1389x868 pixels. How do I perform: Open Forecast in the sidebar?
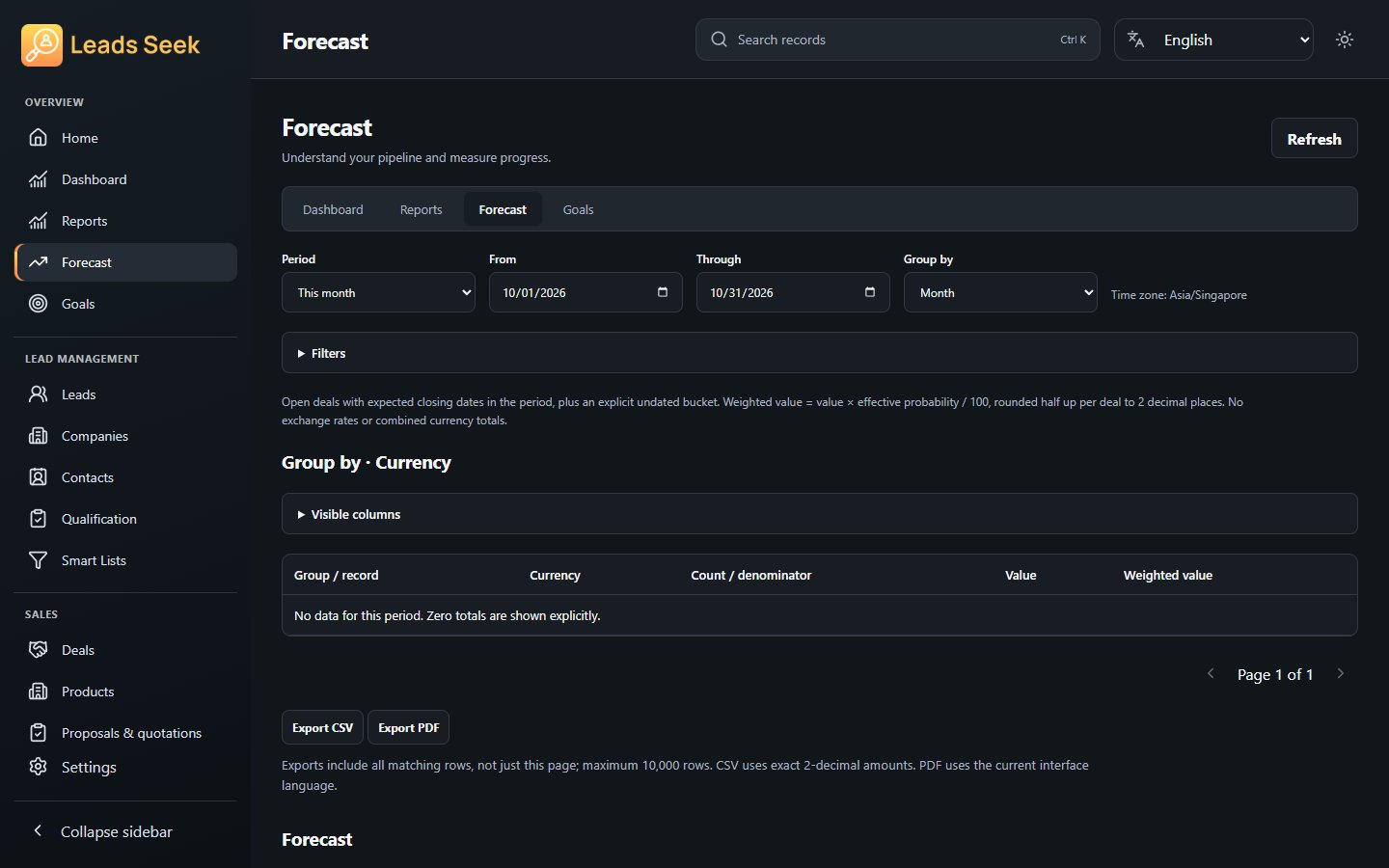coord(125,262)
